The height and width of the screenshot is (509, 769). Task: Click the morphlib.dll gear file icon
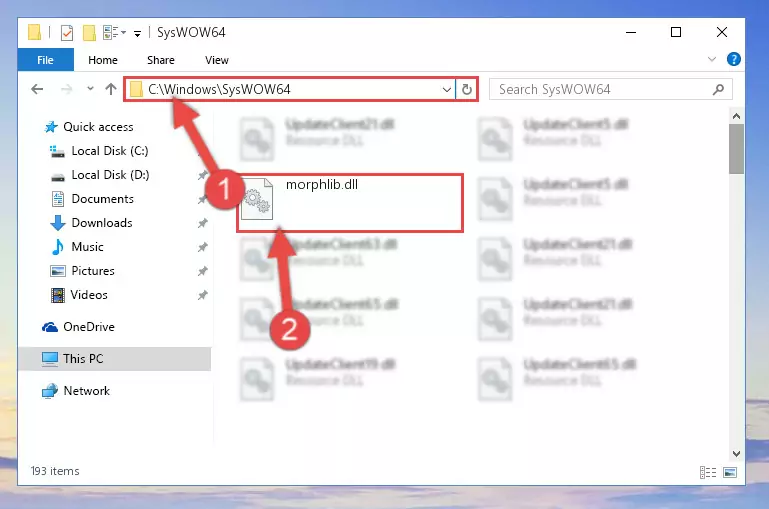coord(256,199)
